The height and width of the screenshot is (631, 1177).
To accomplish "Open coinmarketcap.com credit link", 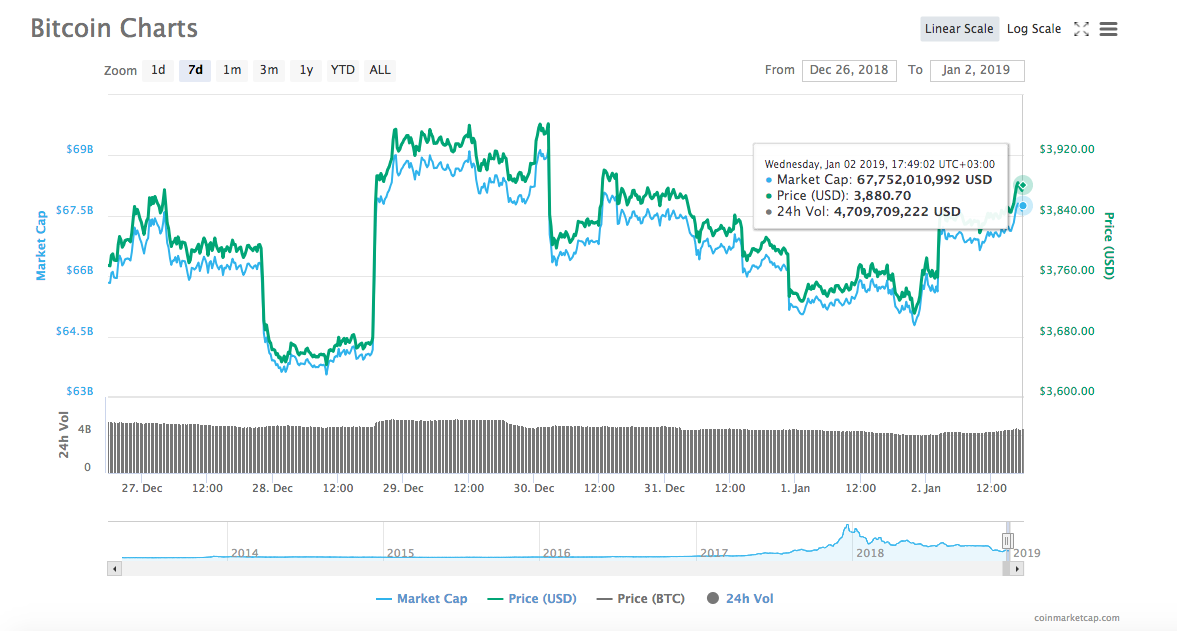I will click(1076, 618).
